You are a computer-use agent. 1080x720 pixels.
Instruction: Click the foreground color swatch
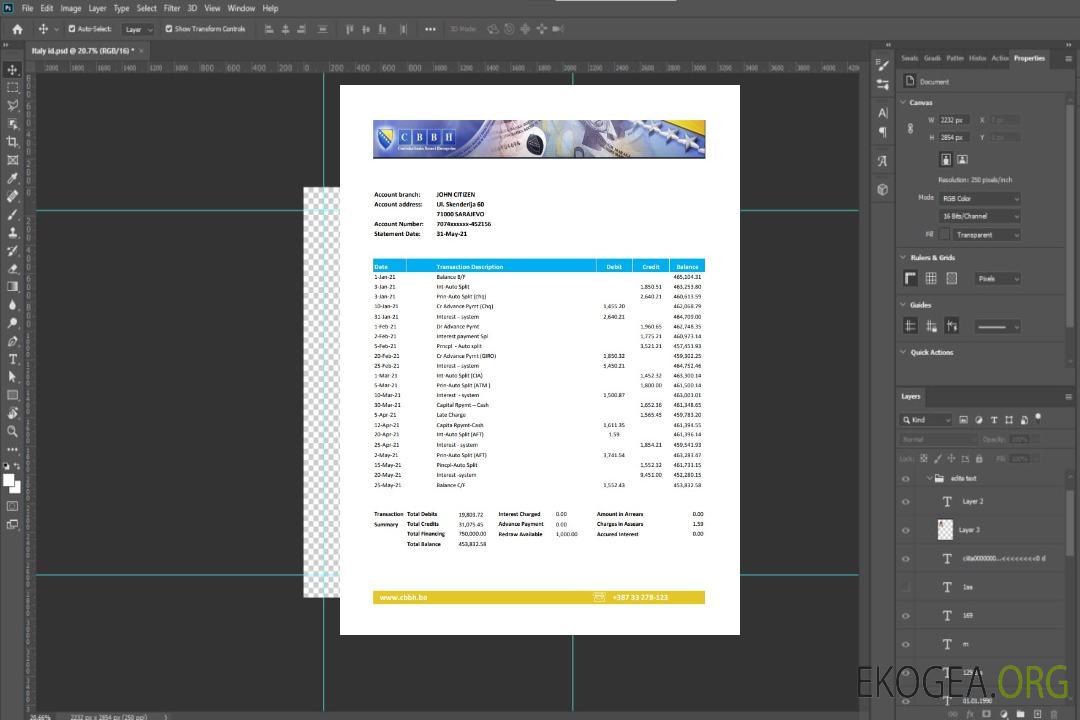[x=9, y=480]
